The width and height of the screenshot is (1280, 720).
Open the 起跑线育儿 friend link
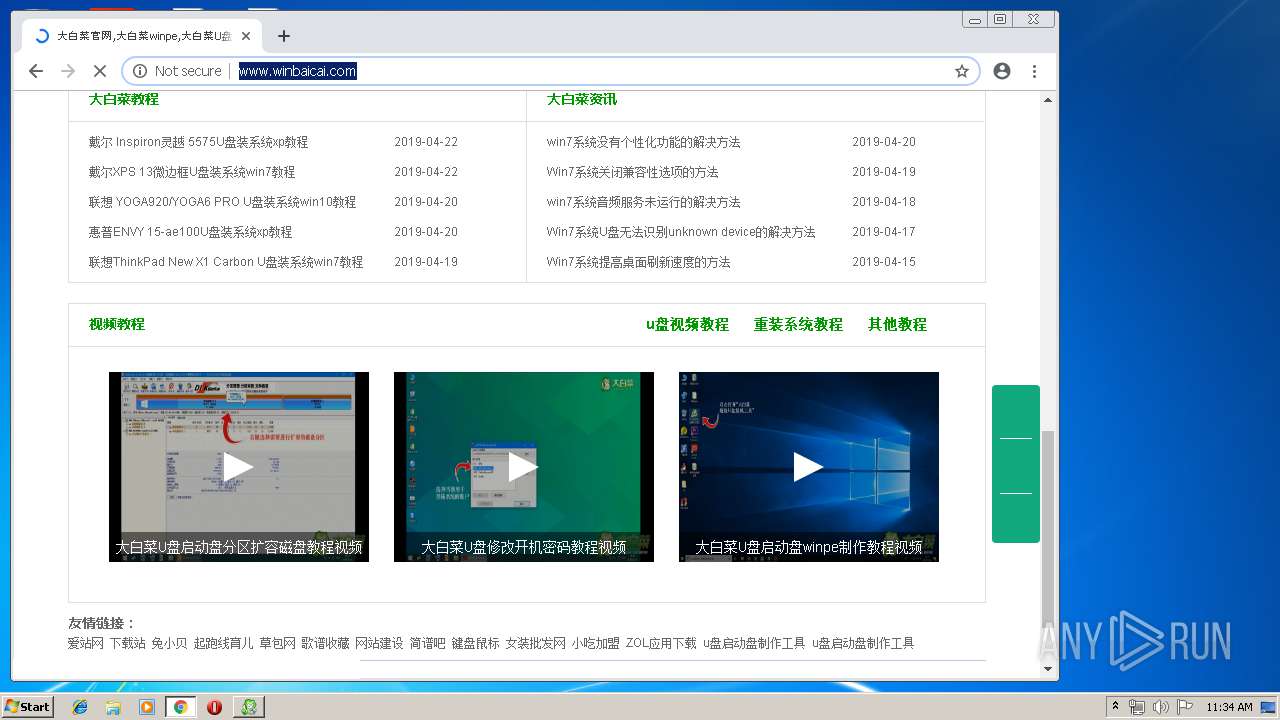[x=223, y=643]
